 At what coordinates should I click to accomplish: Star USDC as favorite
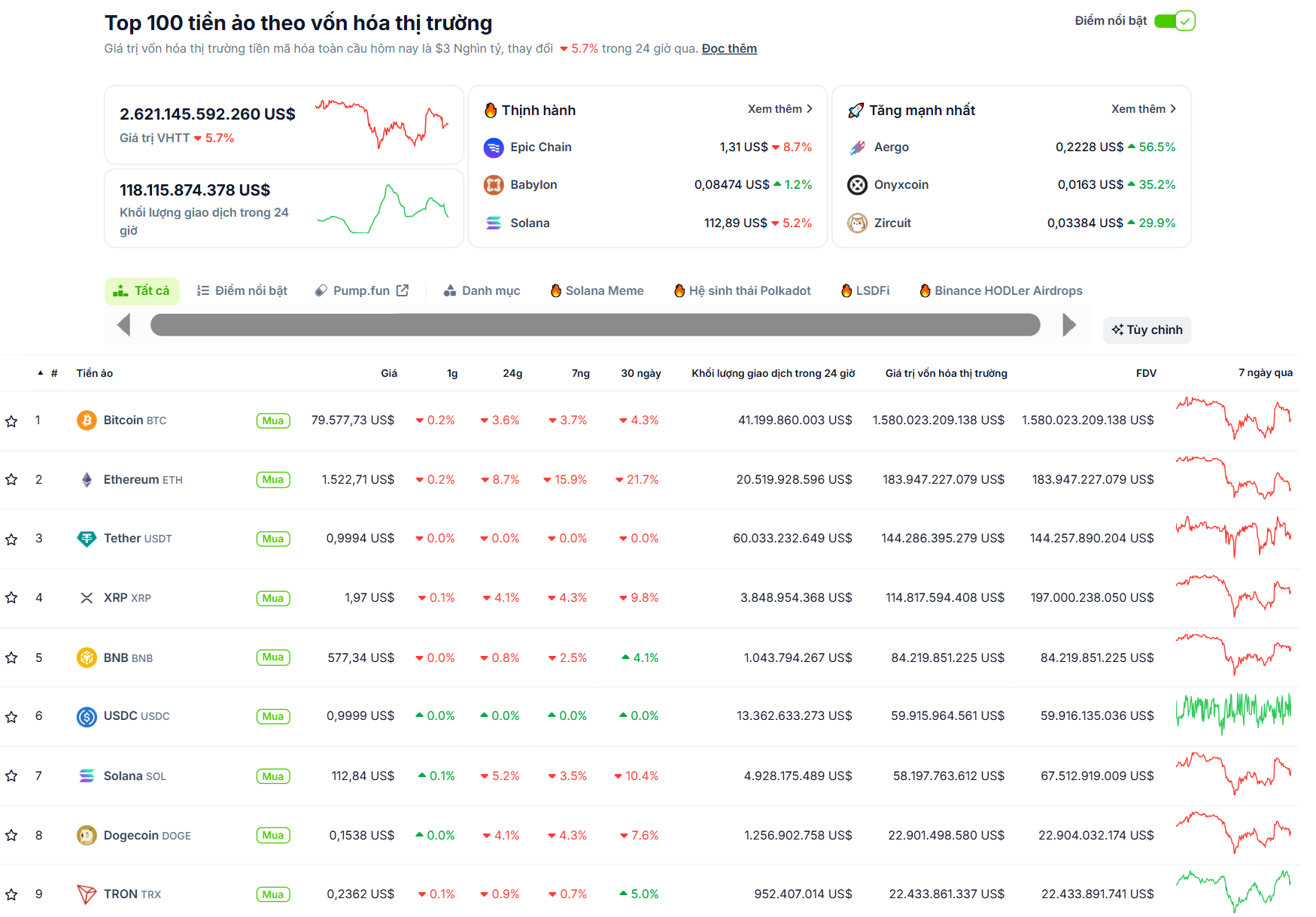(x=11, y=717)
